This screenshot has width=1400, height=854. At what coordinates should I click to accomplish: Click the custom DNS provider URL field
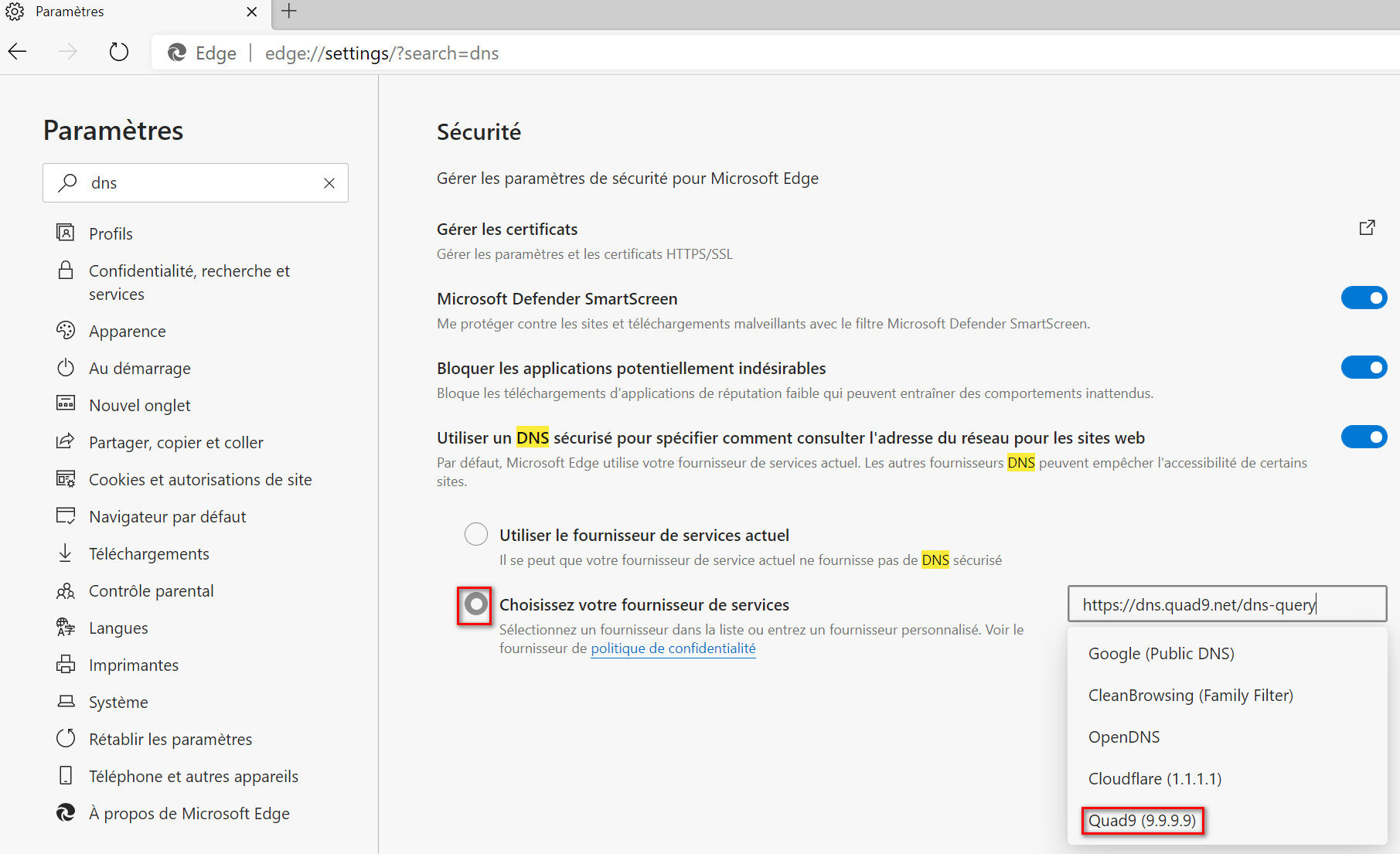click(1226, 604)
